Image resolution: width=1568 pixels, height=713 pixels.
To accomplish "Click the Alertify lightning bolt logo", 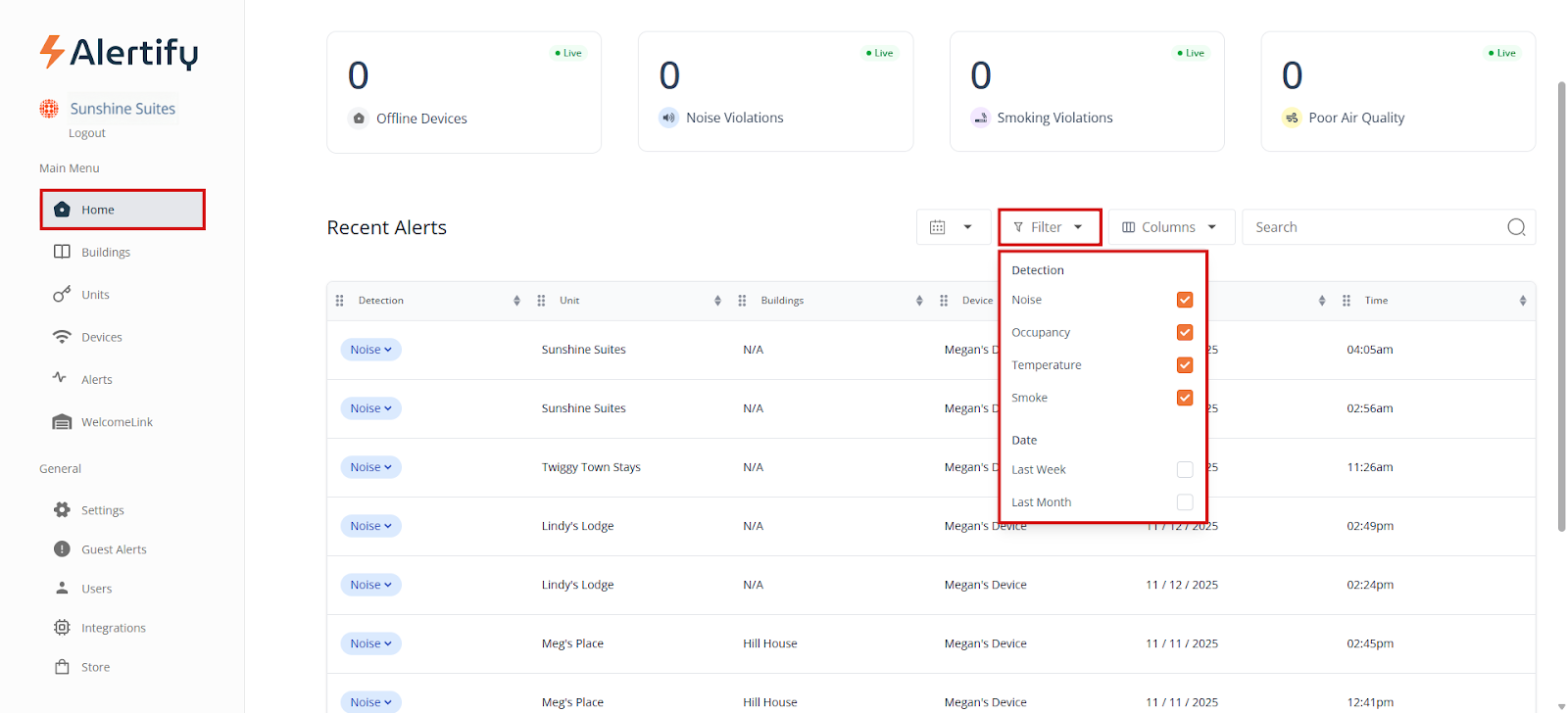I will [52, 52].
